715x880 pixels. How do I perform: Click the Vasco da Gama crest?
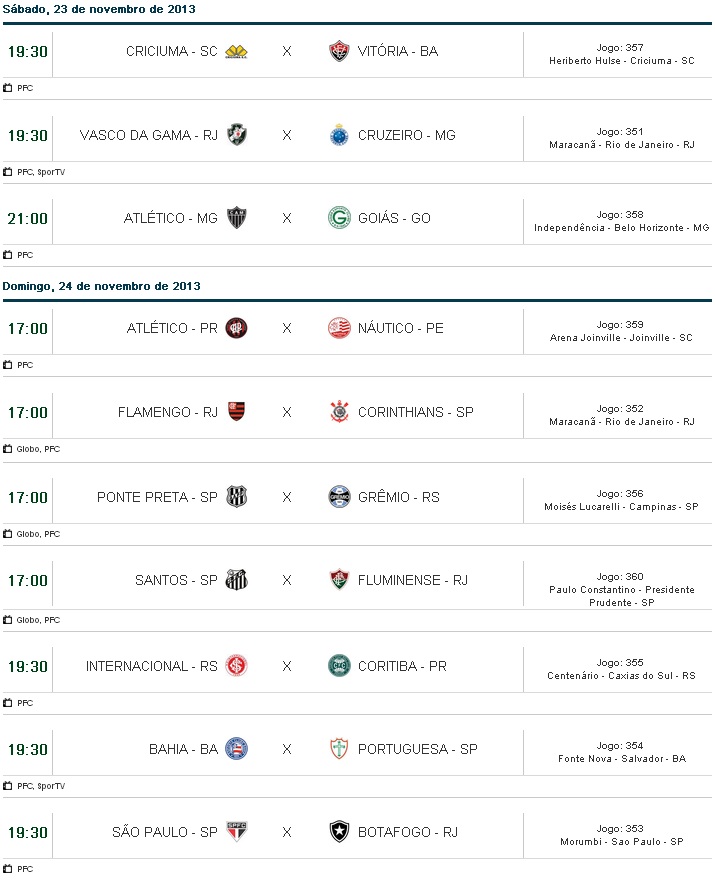point(236,135)
